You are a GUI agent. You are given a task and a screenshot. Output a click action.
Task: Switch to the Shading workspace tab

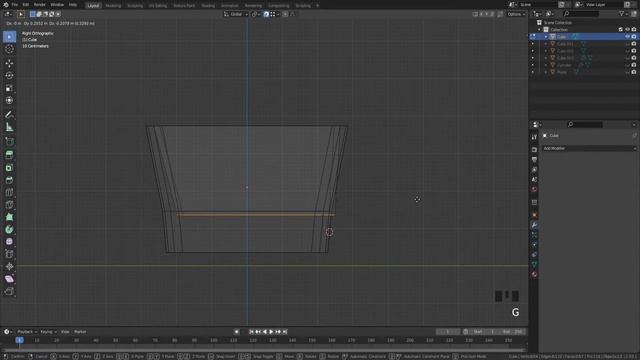coord(208,6)
